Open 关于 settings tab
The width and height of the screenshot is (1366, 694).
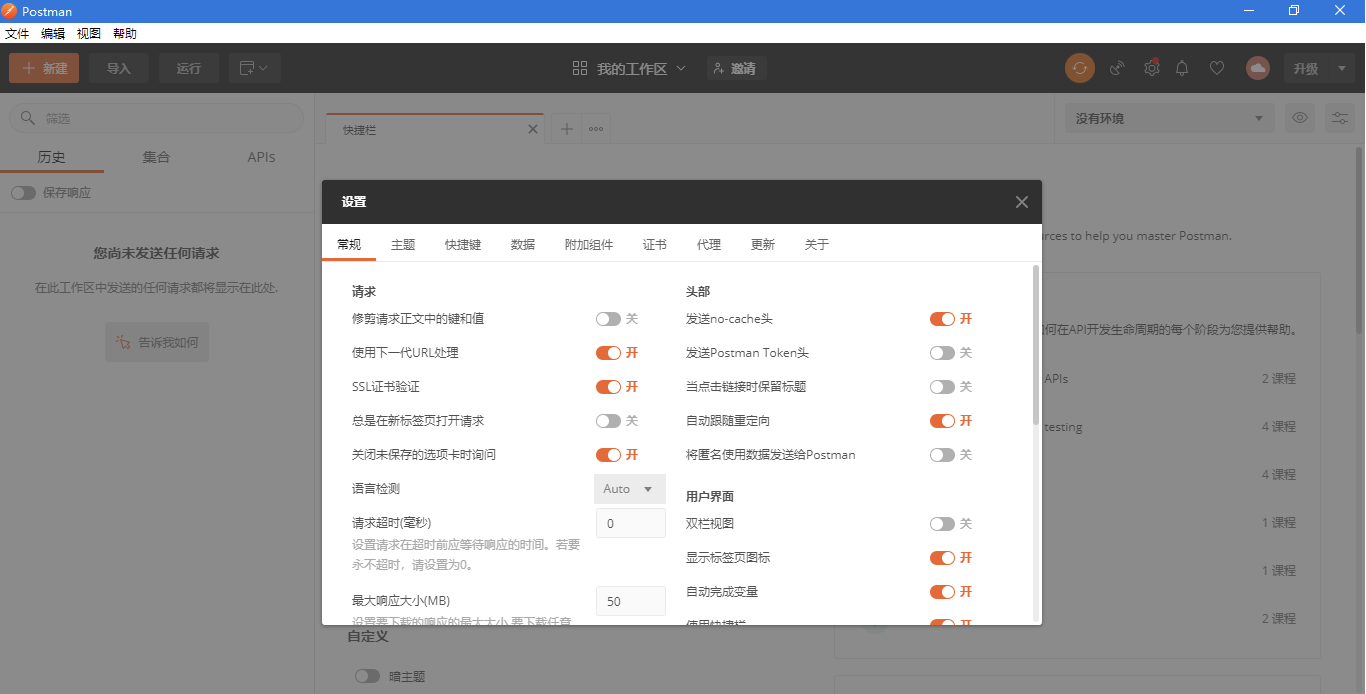click(x=817, y=244)
